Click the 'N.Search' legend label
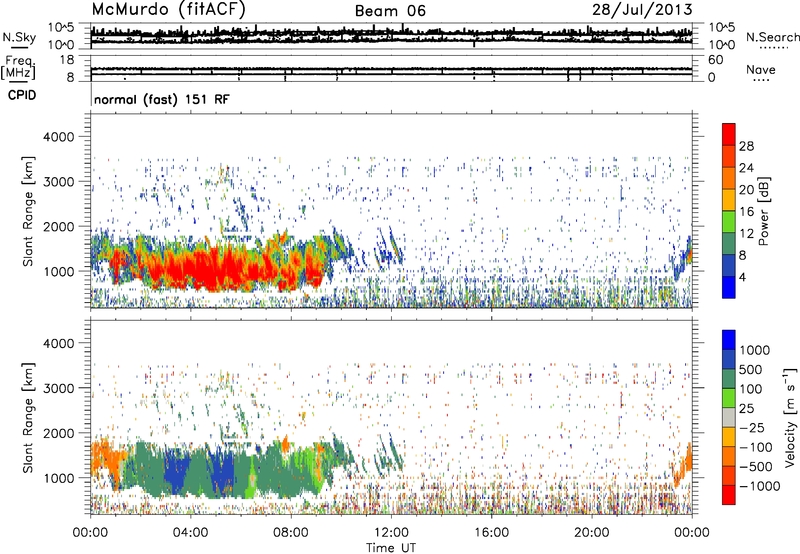 coord(772,37)
